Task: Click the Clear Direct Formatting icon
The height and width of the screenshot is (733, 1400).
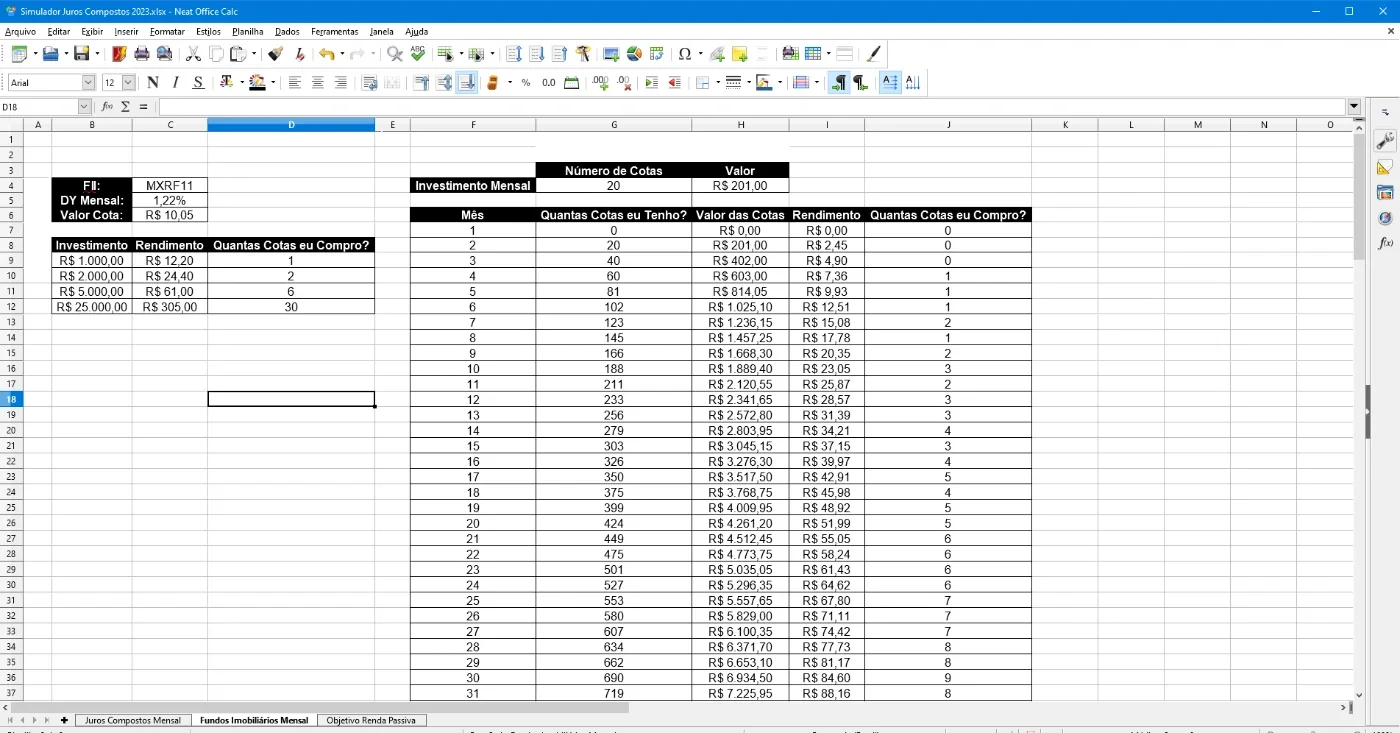Action: (x=299, y=54)
